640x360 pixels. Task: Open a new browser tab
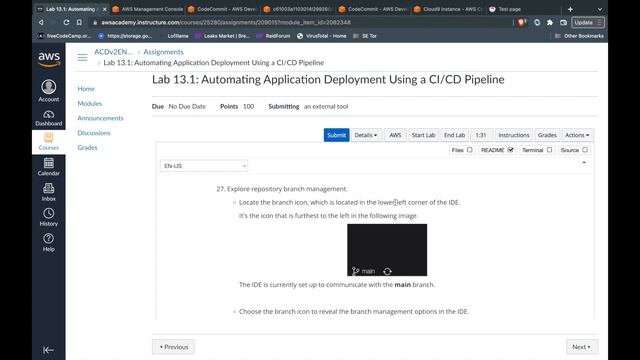[x=570, y=9]
